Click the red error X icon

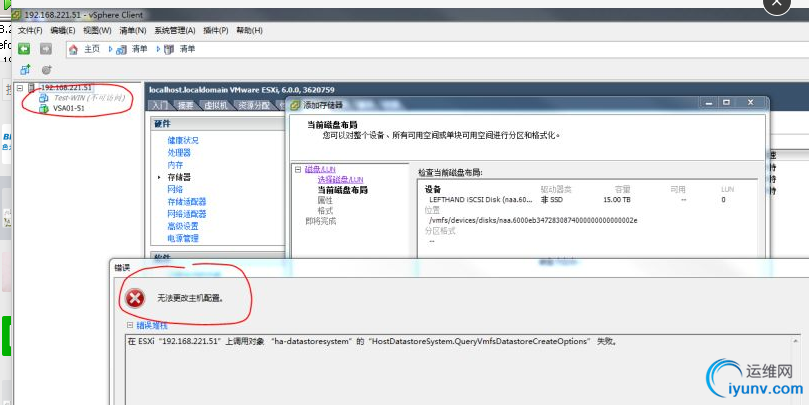[x=135, y=298]
